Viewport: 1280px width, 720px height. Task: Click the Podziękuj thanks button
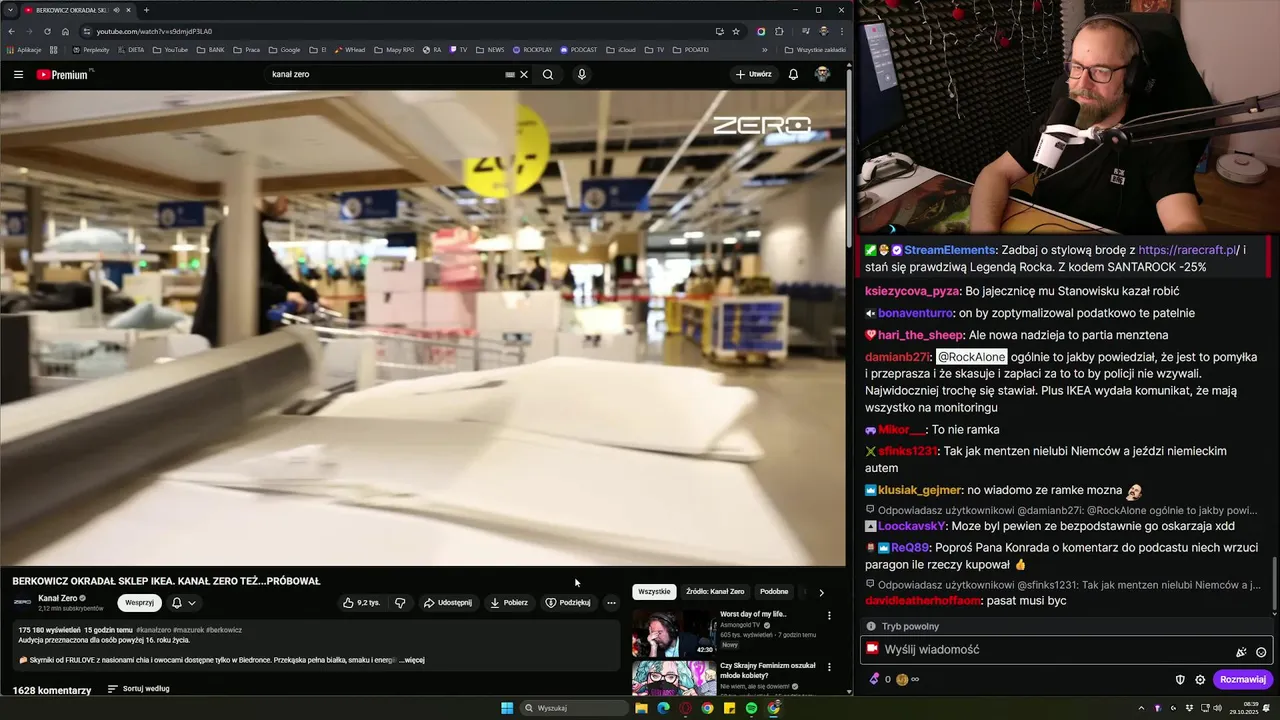[568, 603]
